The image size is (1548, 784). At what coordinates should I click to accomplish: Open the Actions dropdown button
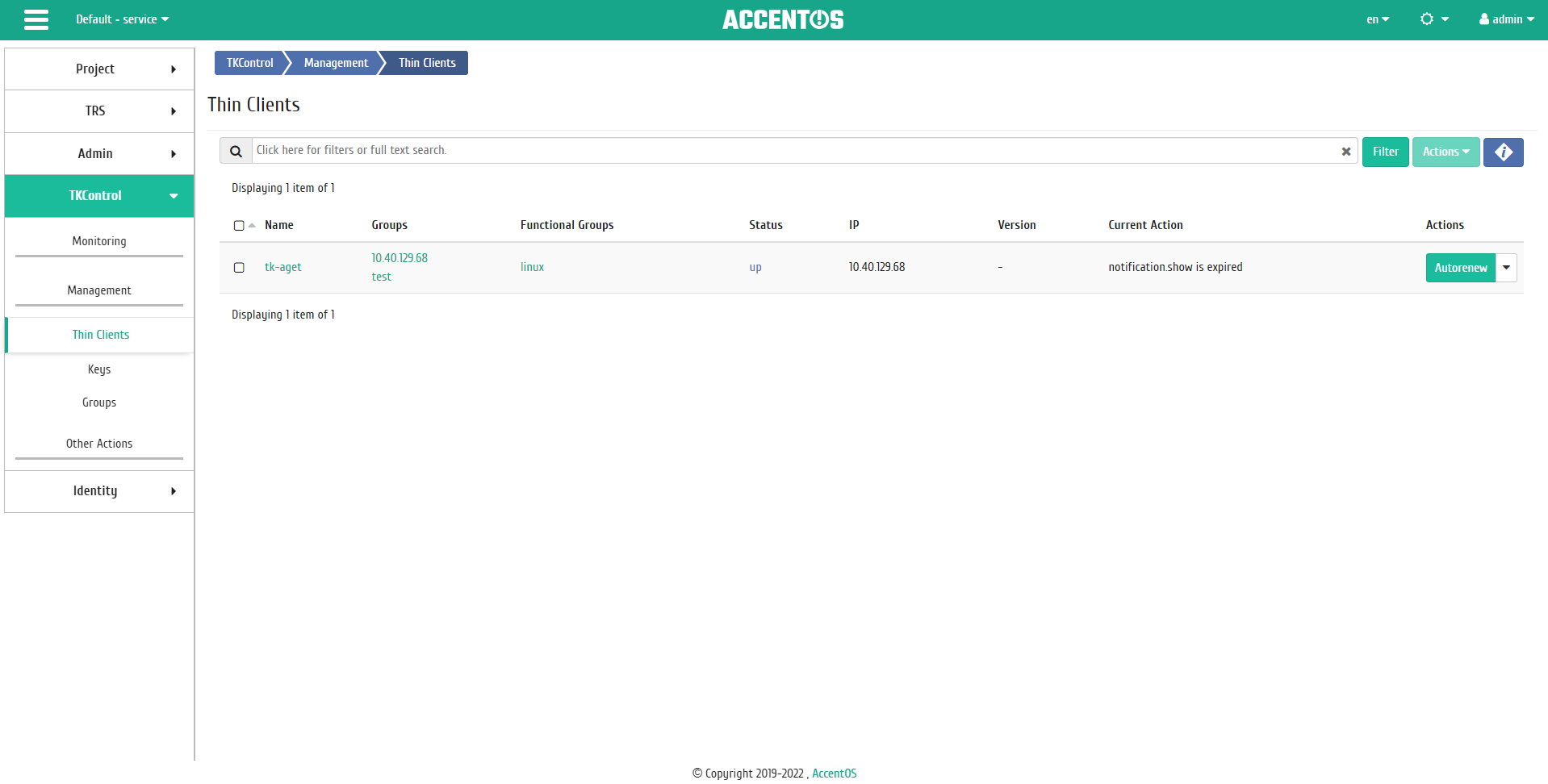[x=1445, y=152]
